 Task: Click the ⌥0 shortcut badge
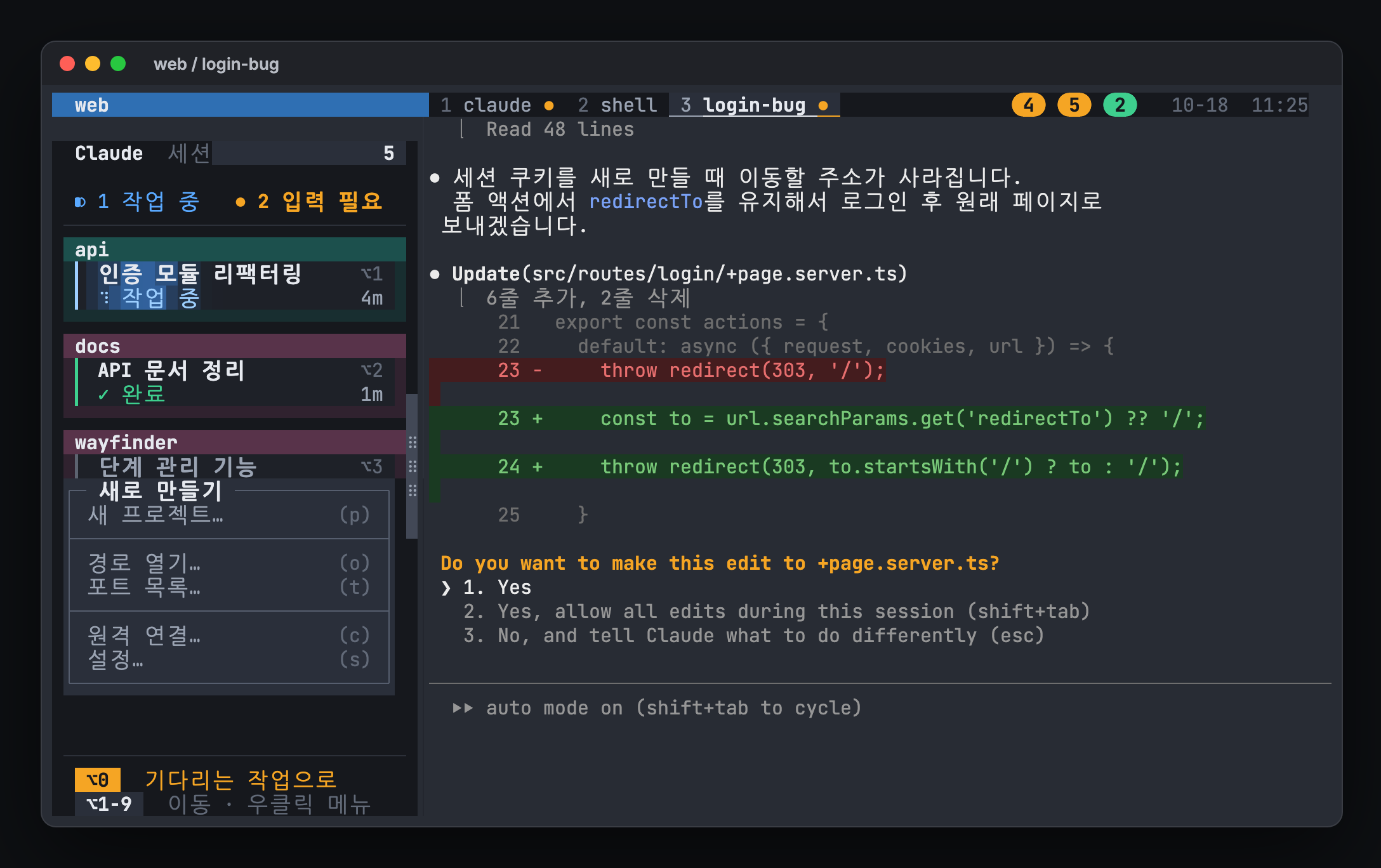tap(98, 780)
